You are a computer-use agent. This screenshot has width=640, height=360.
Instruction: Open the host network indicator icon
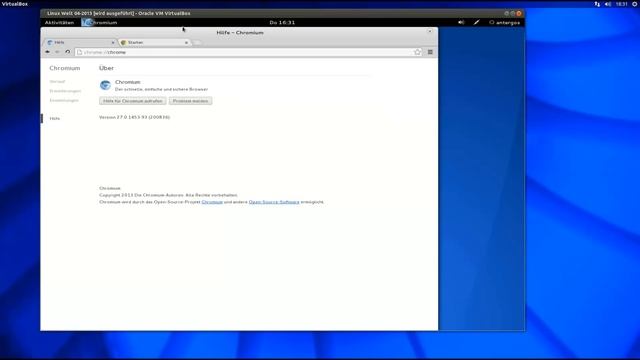coord(597,4)
